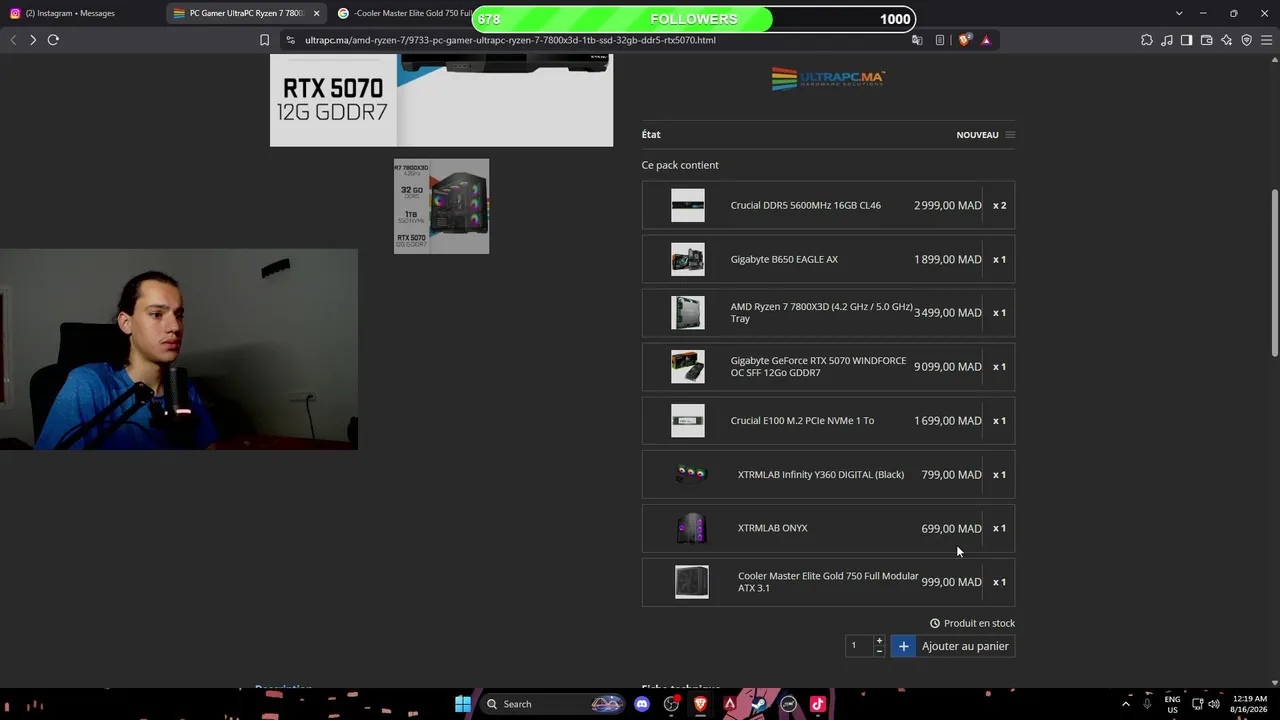Add the PC pack to cart
Viewport: 1280px width, 720px height.
953,646
